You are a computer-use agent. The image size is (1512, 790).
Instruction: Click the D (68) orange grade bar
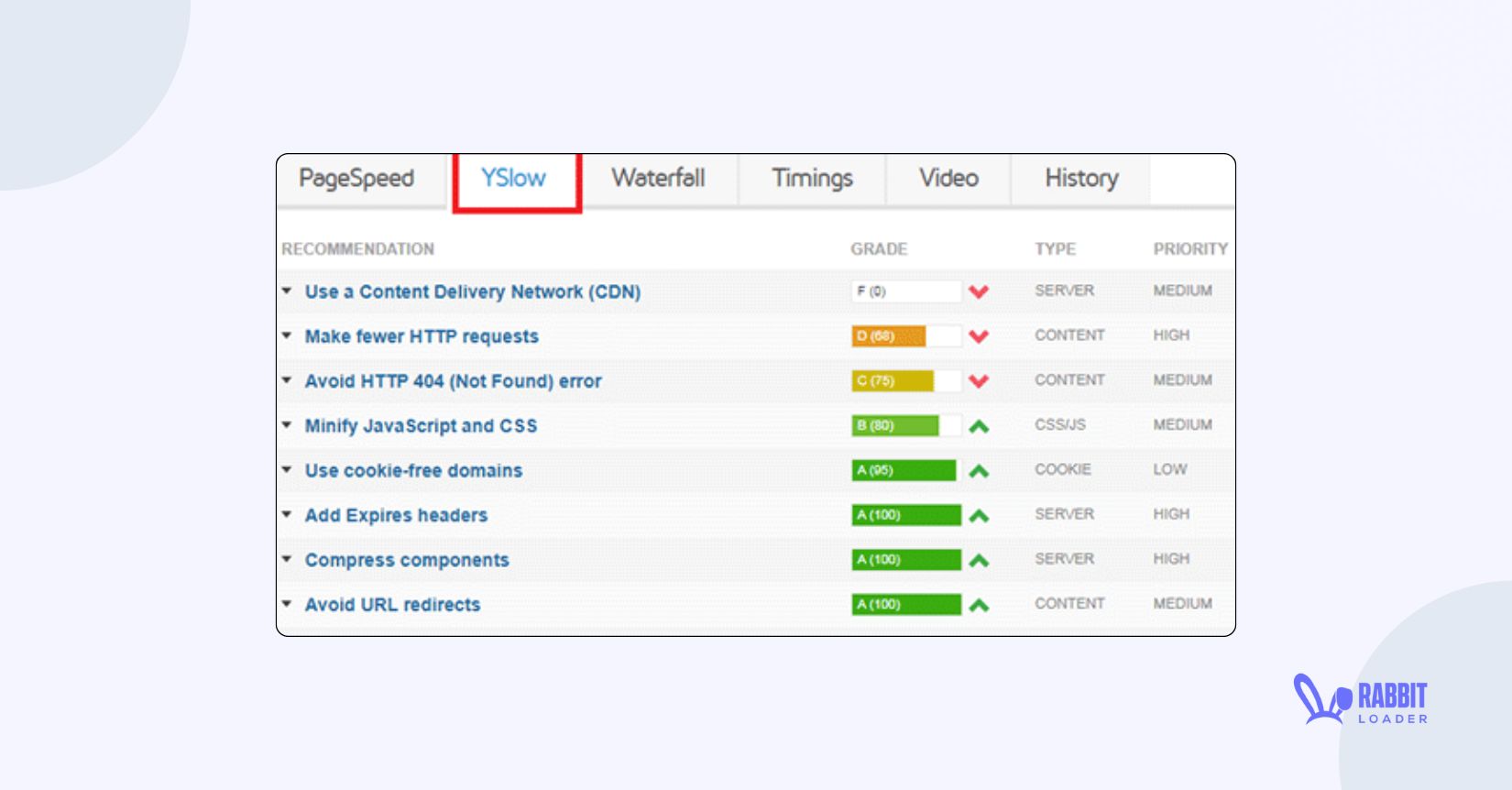click(888, 336)
